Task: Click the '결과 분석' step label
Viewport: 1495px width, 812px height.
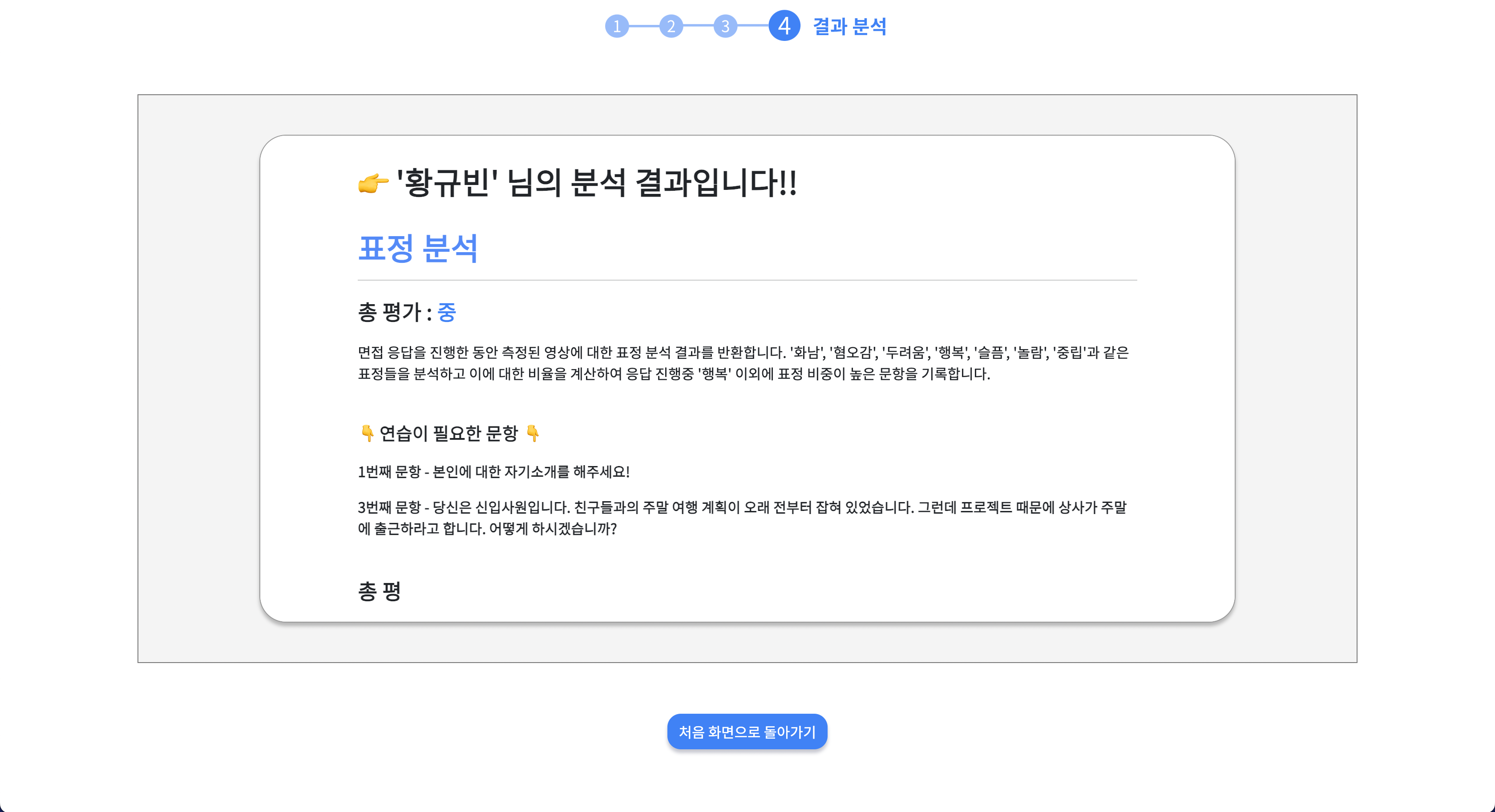Action: (x=849, y=26)
